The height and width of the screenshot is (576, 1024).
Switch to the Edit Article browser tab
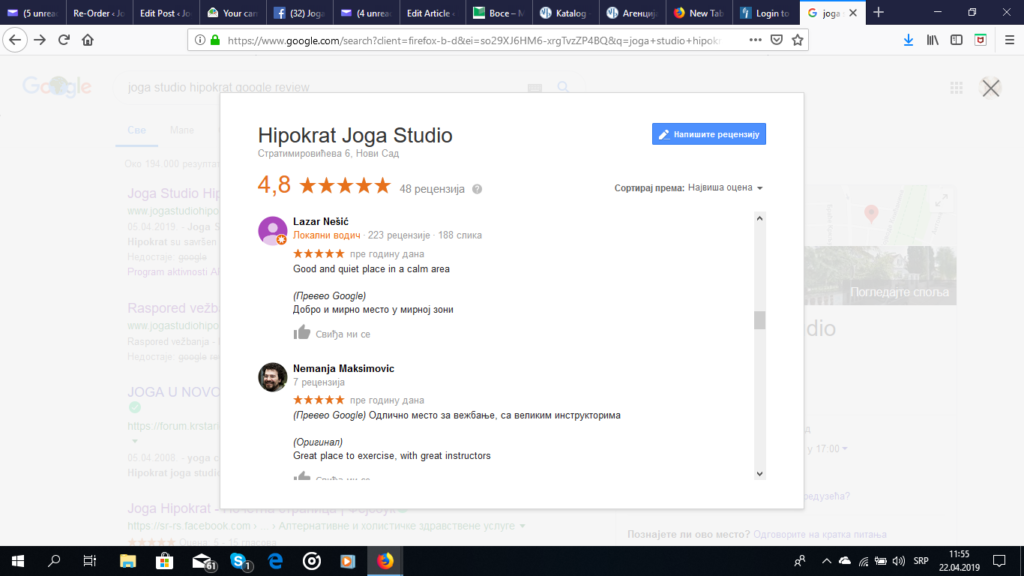click(432, 12)
